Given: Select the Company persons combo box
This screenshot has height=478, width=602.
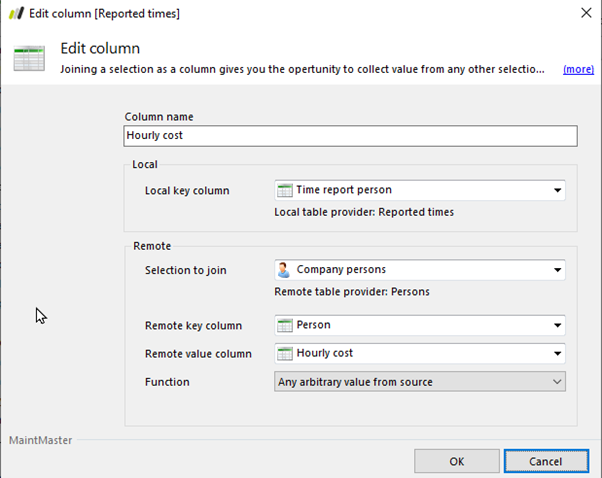Looking at the screenshot, I should coord(420,270).
